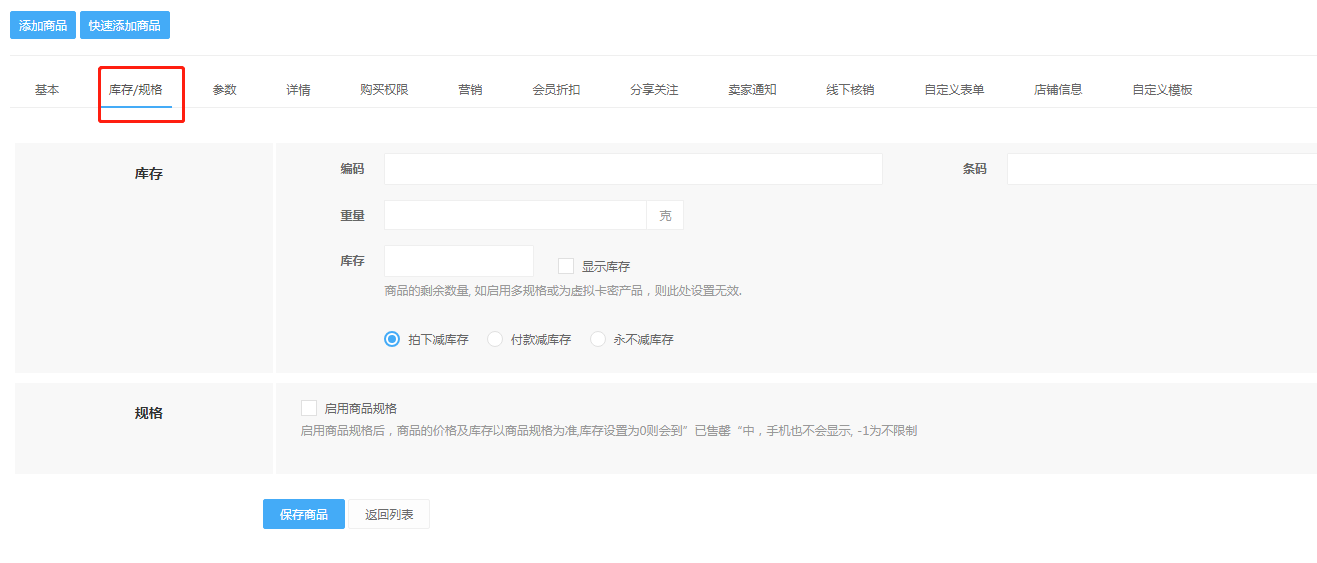Viewport: 1317px width, 563px height.
Task: Select the 付款减库存 radio option
Action: click(495, 339)
